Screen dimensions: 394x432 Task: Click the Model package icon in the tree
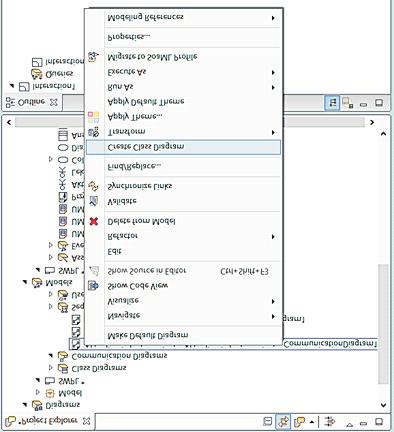pos(50,393)
